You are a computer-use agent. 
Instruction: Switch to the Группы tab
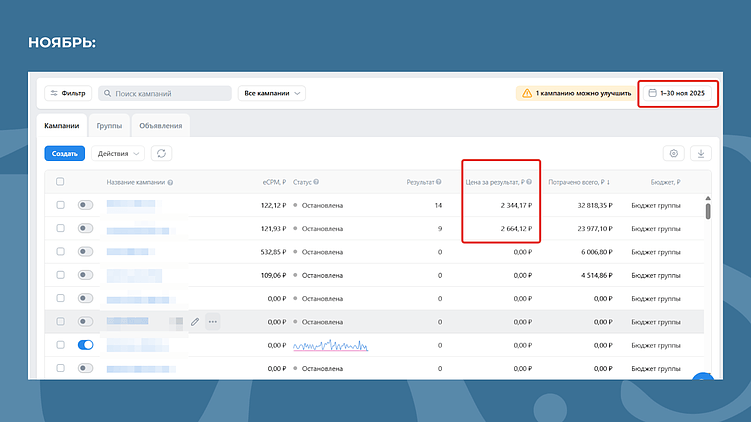click(109, 125)
